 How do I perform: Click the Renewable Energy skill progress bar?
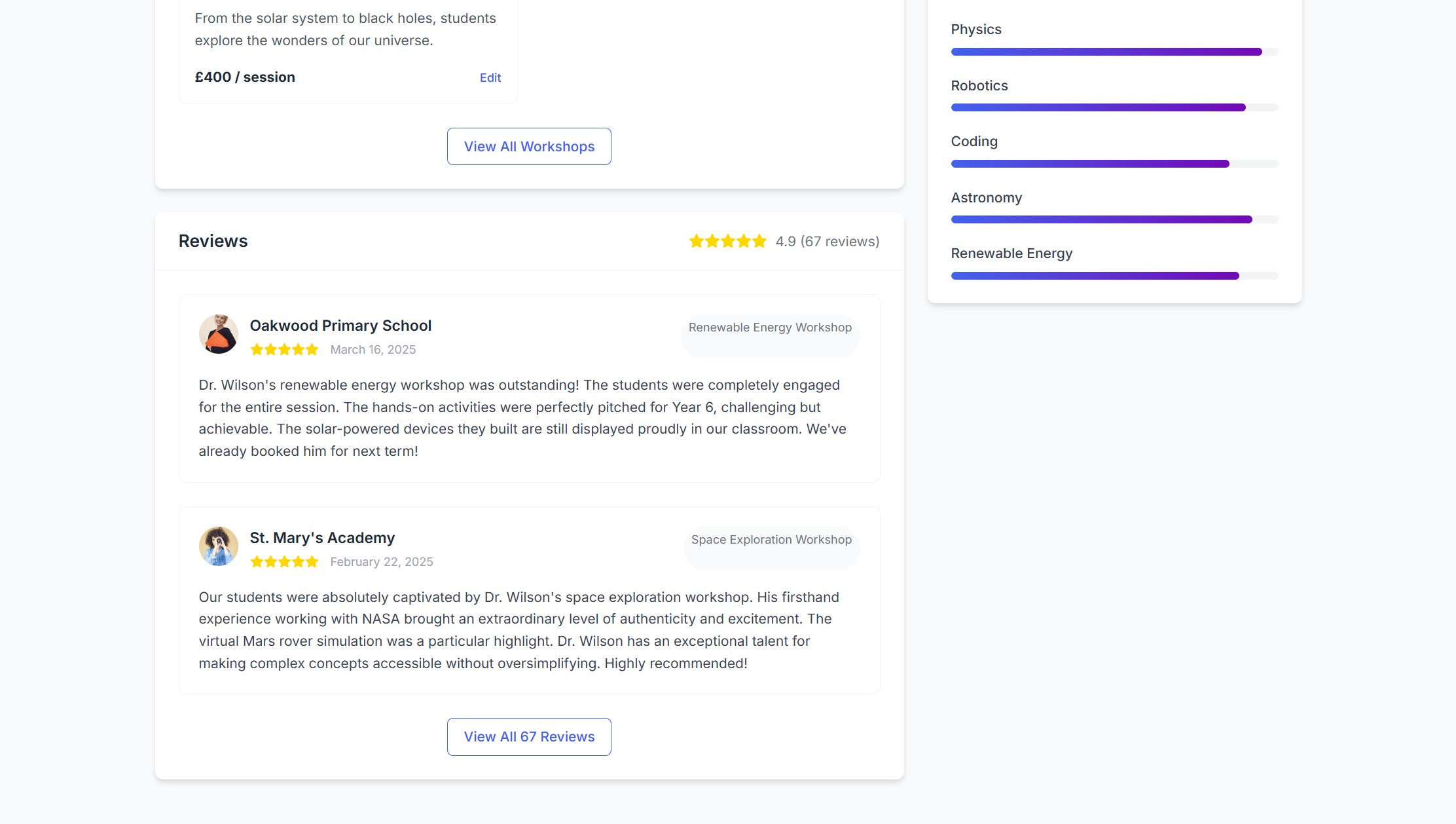(x=1114, y=276)
